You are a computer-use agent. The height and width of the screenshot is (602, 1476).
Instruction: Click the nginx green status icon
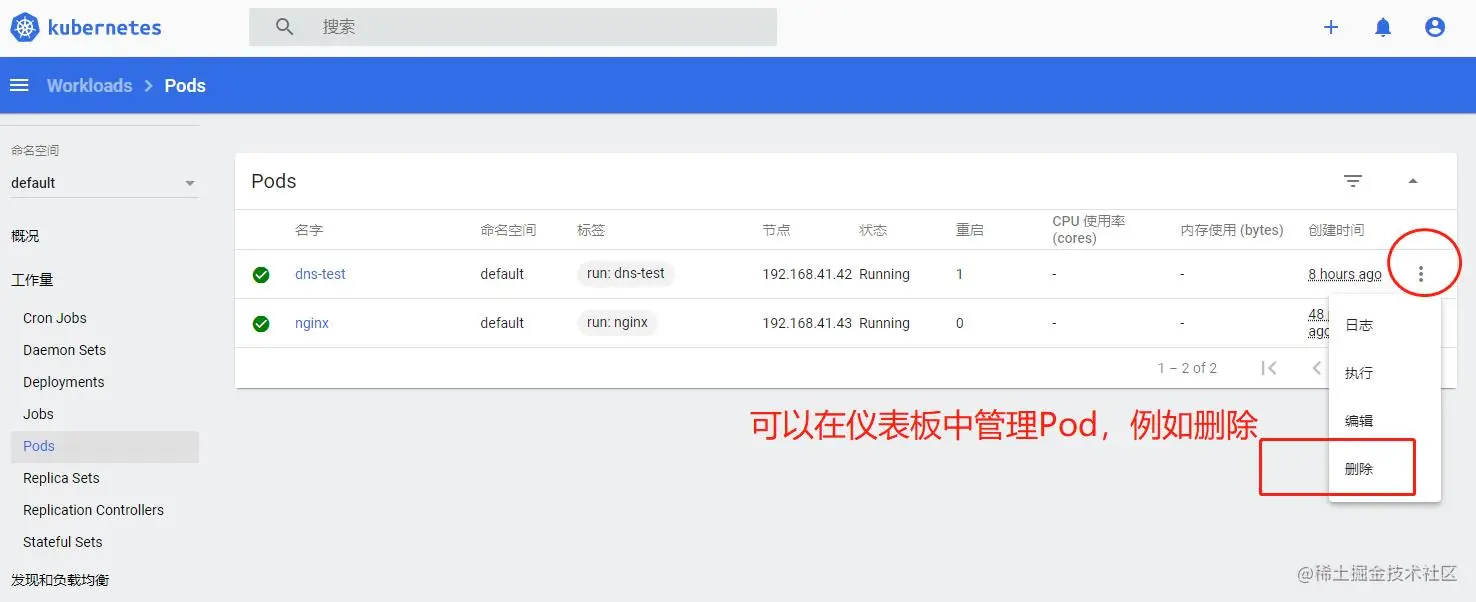coord(261,324)
